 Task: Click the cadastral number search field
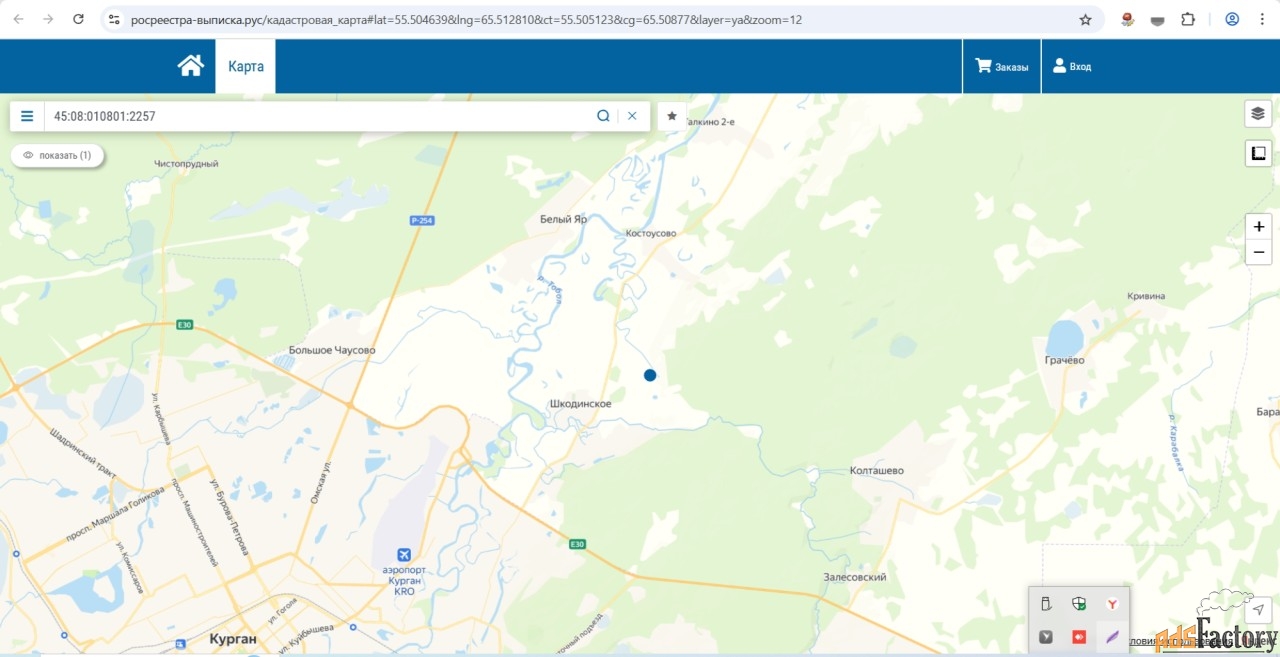pos(320,116)
